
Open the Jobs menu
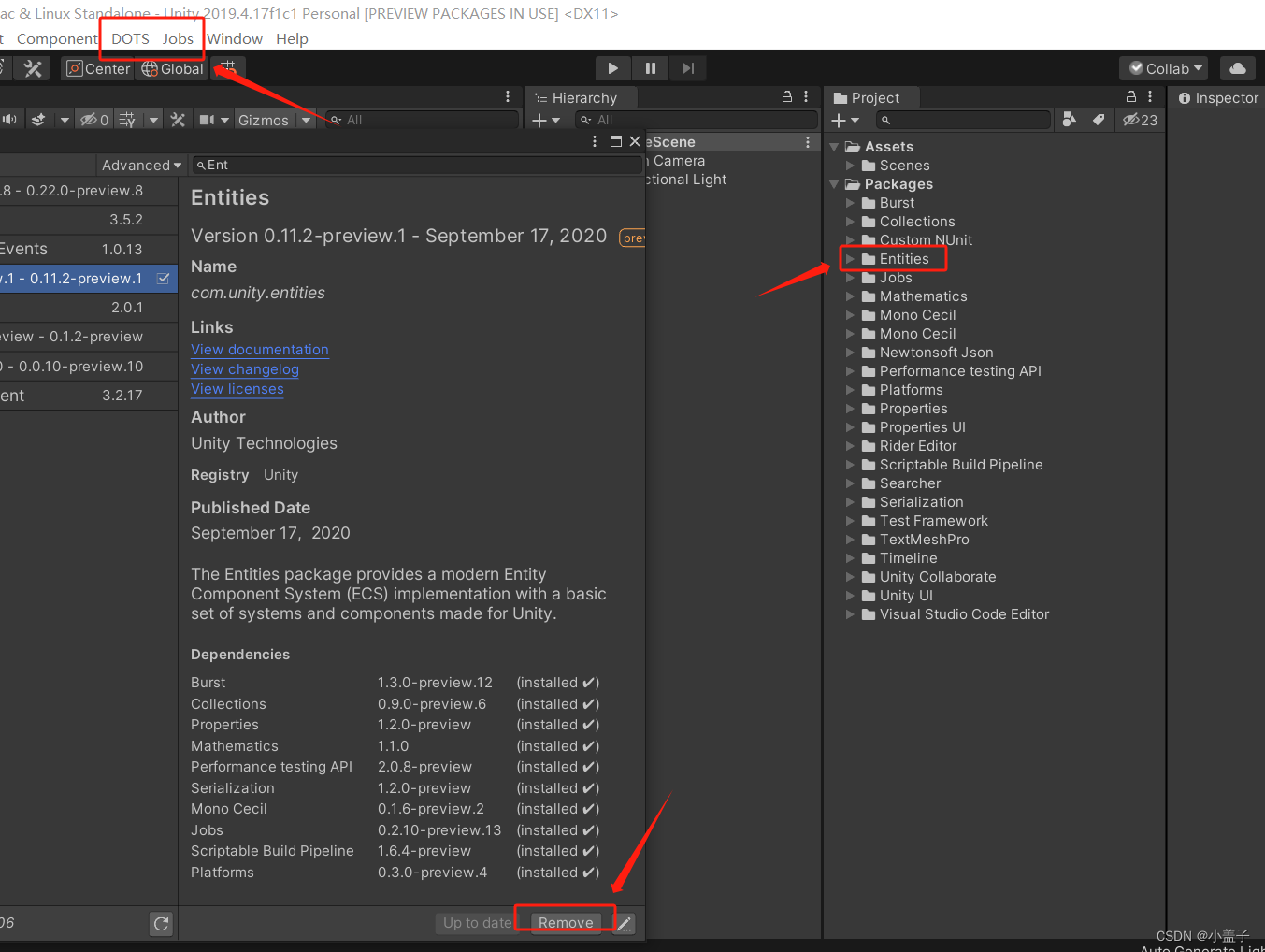pyautogui.click(x=178, y=38)
